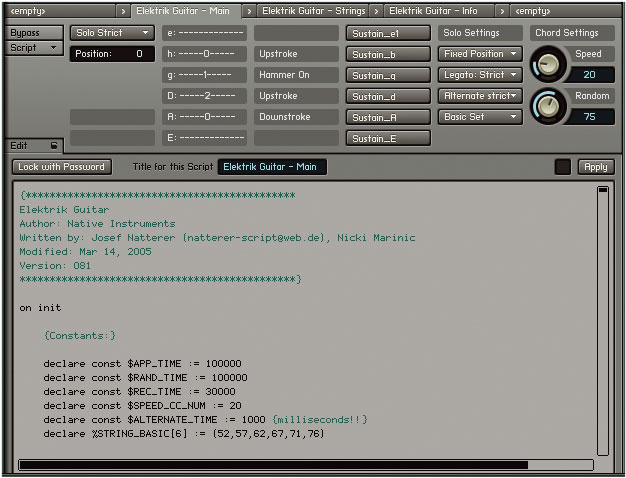
Task: Click the dark status indicator beside Apply
Action: pos(563,167)
